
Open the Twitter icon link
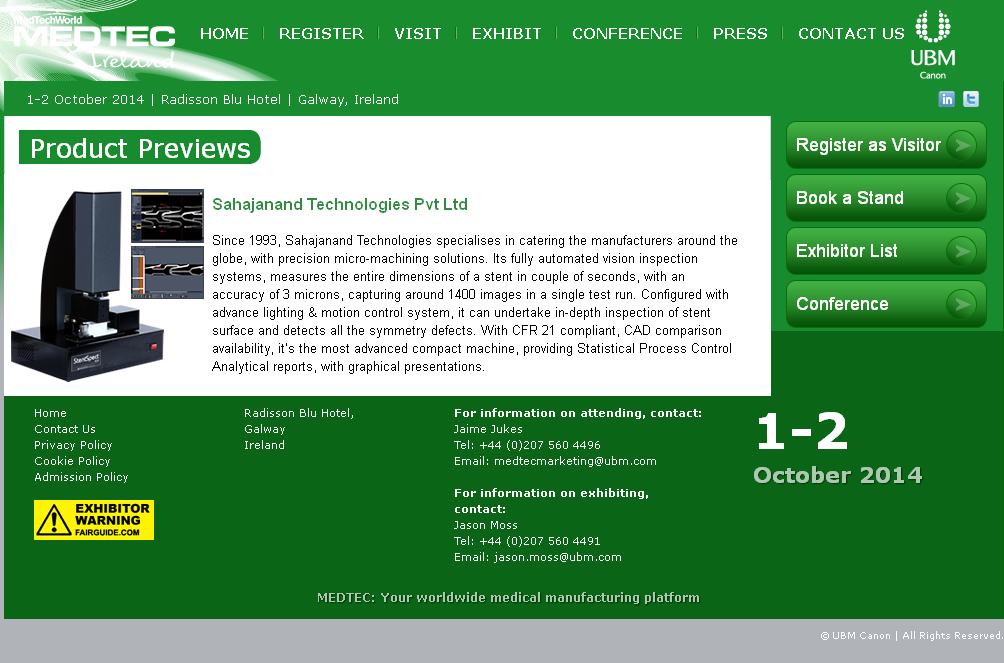click(971, 99)
